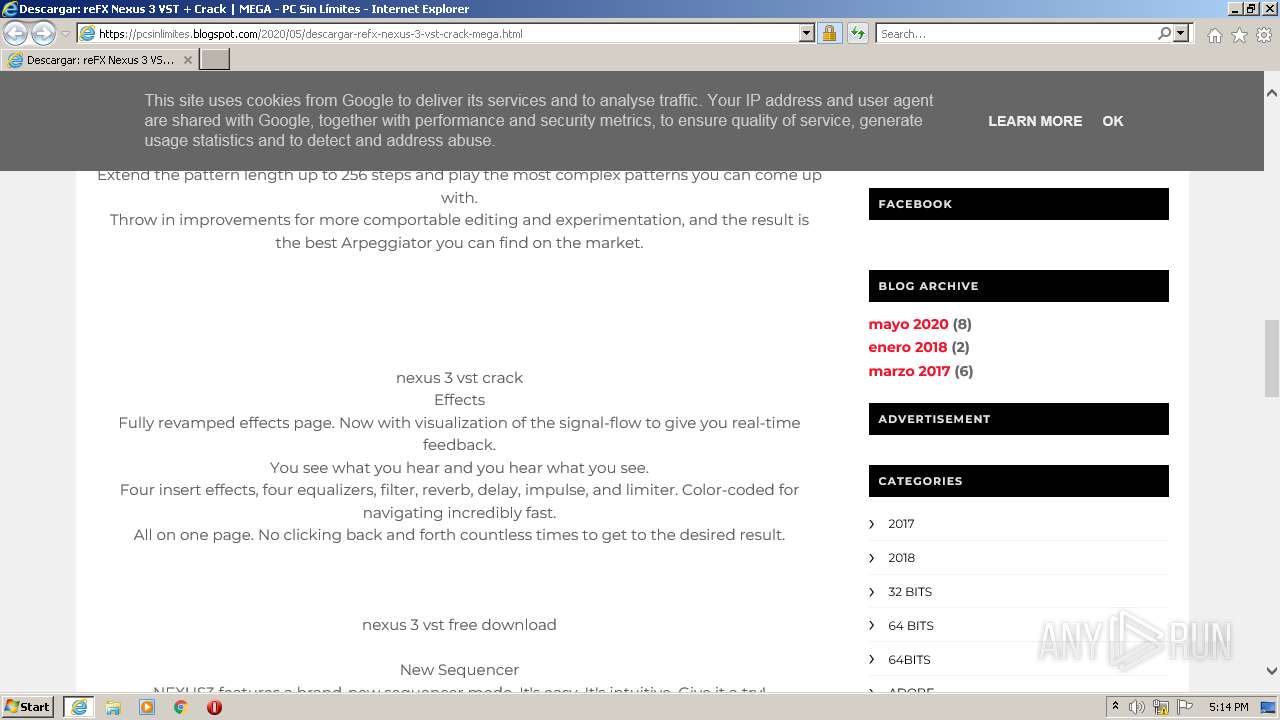This screenshot has height=720, width=1280.
Task: Expand the address bar autocomplete dropdown
Action: 807,34
